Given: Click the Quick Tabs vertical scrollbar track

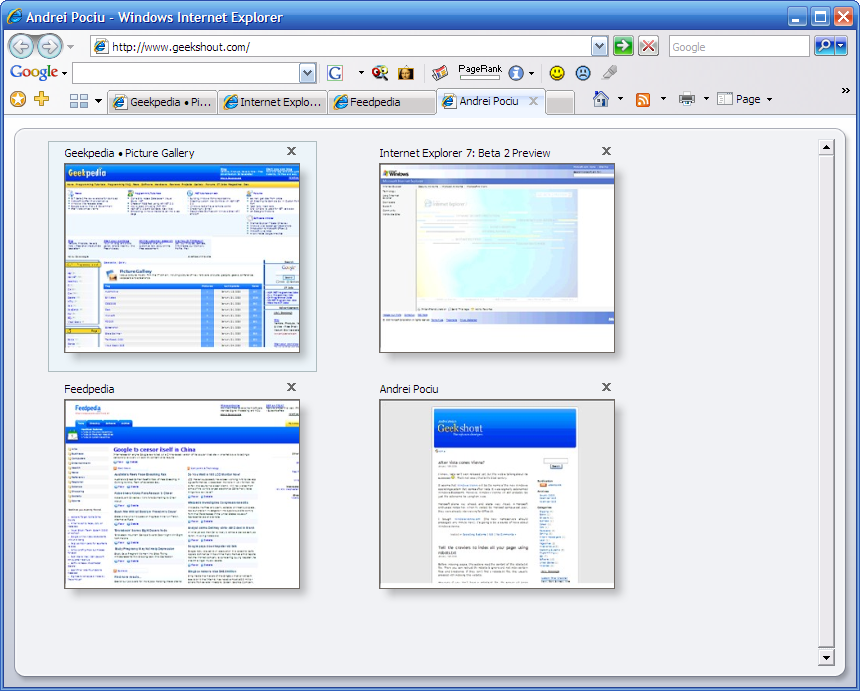Looking at the screenshot, I should (826, 402).
